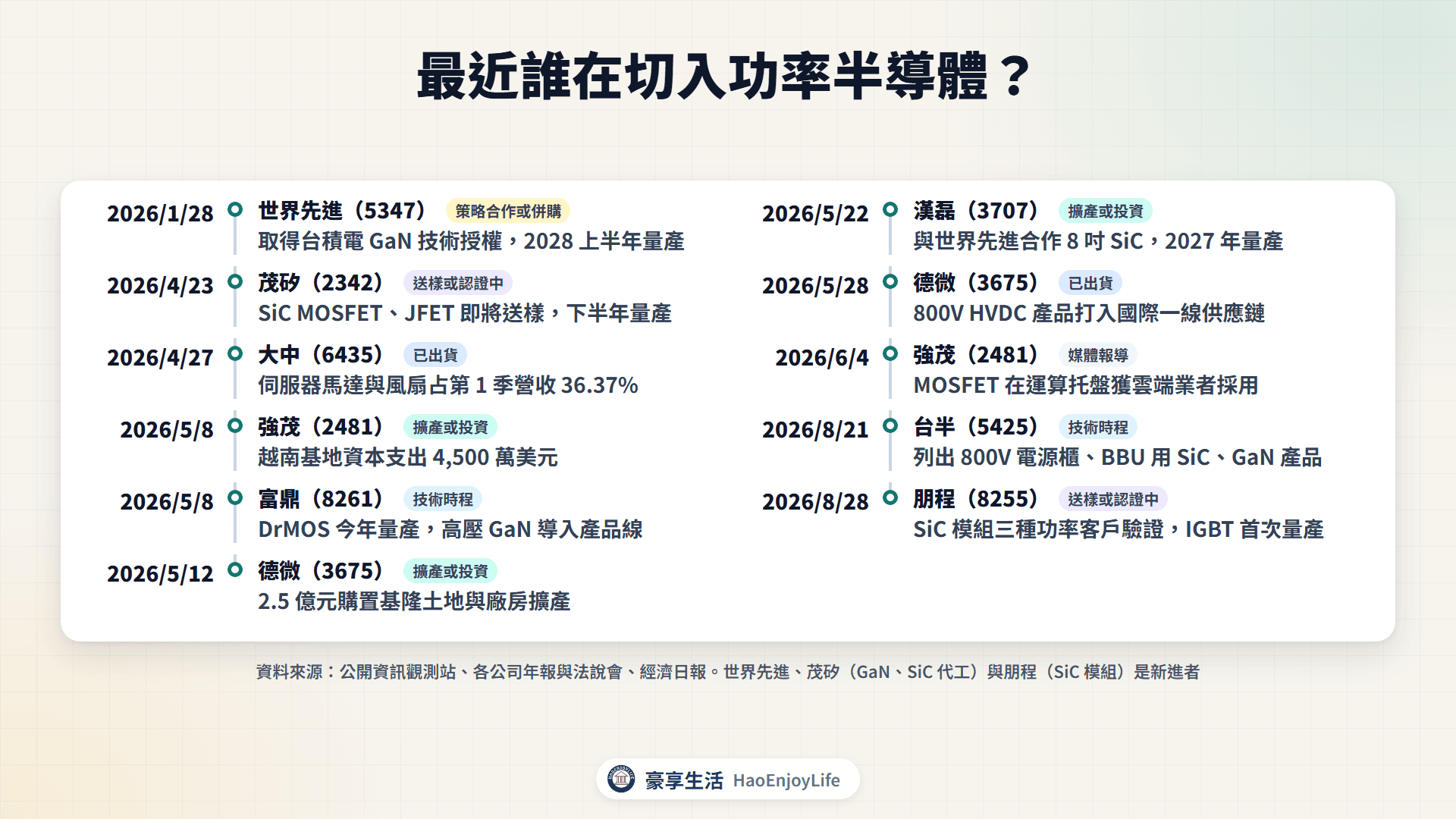
Task: Click the timeline dot for 2026/5/12
Action: (x=235, y=570)
